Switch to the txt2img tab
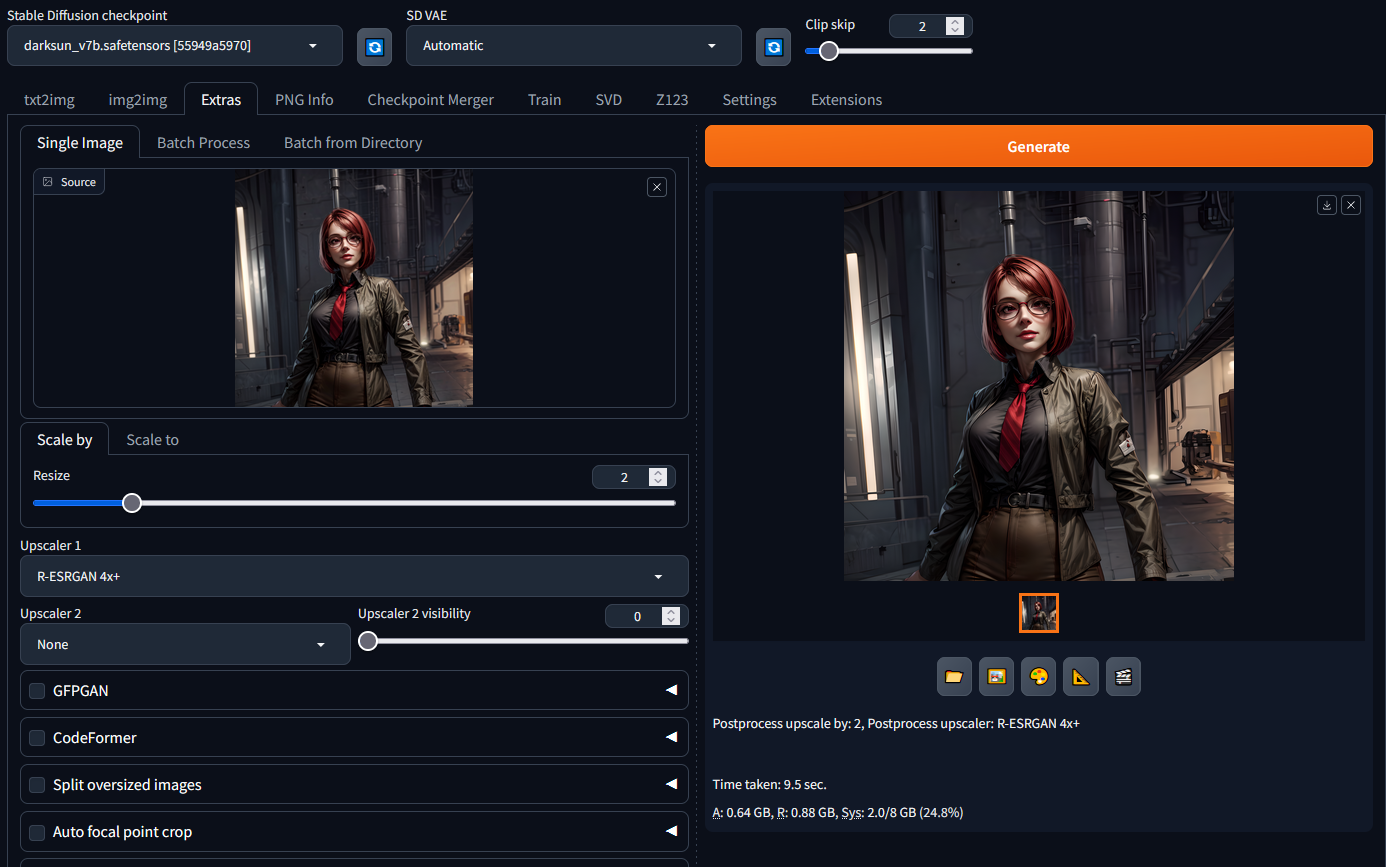Image resolution: width=1386 pixels, height=867 pixels. click(x=49, y=100)
